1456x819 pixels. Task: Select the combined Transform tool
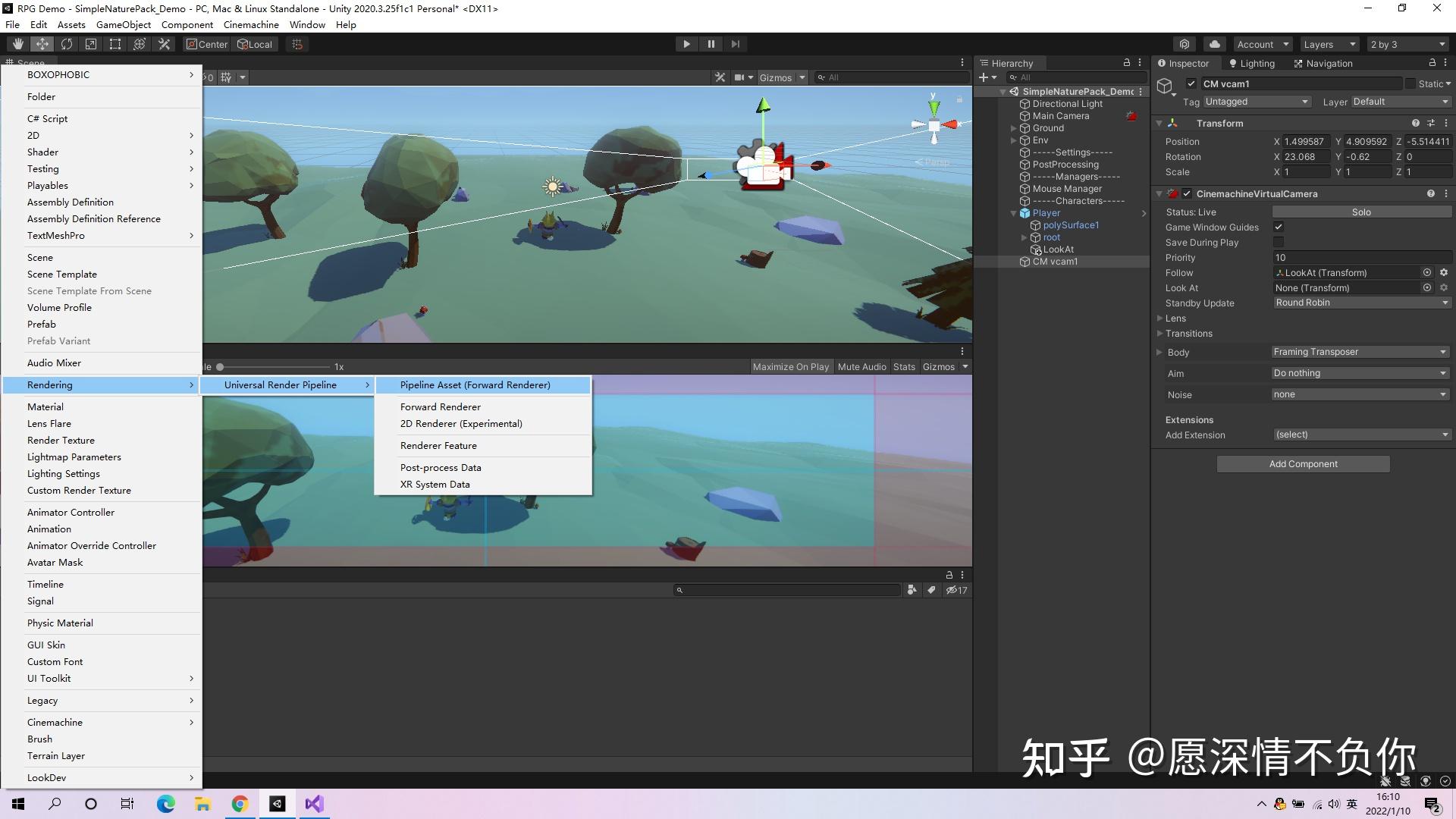coord(140,44)
